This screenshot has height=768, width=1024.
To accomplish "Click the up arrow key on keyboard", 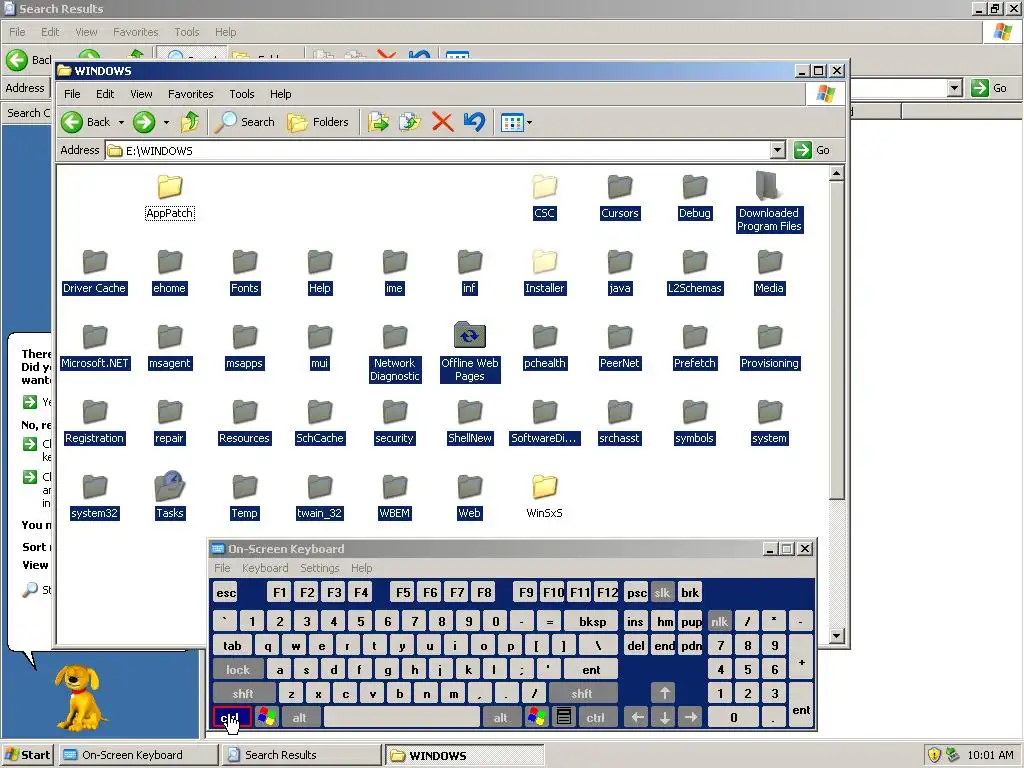I will [664, 694].
